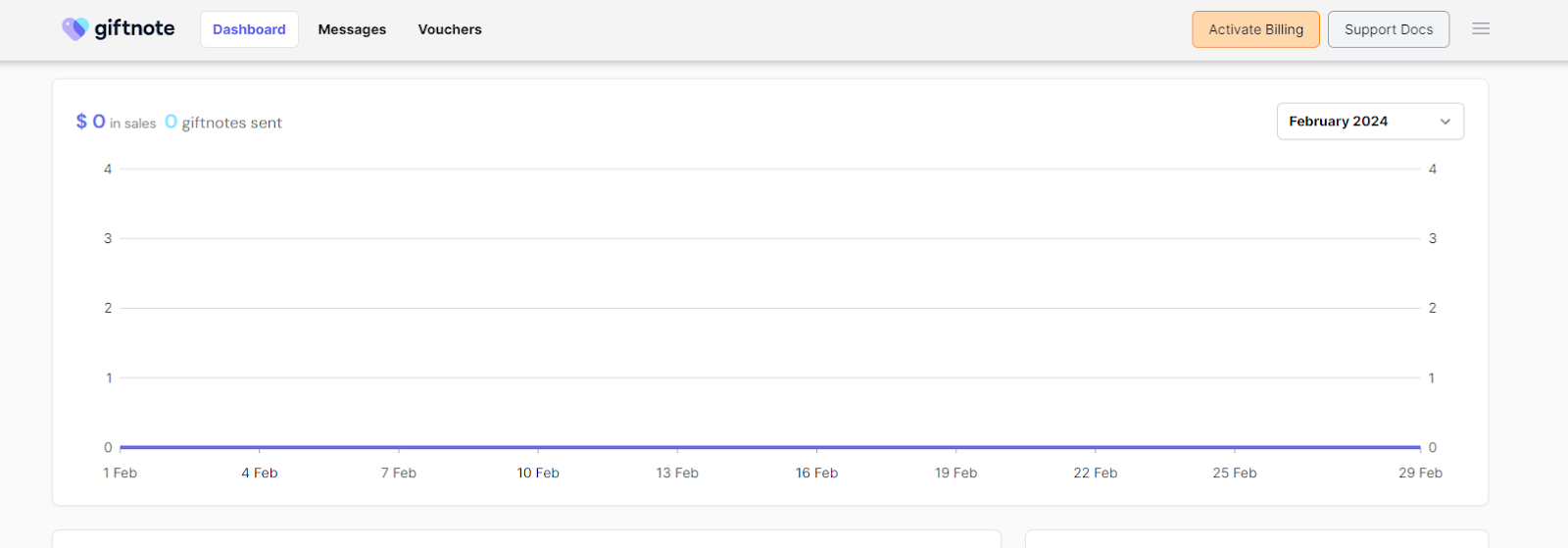Click the giftnote brand name text

134,28
